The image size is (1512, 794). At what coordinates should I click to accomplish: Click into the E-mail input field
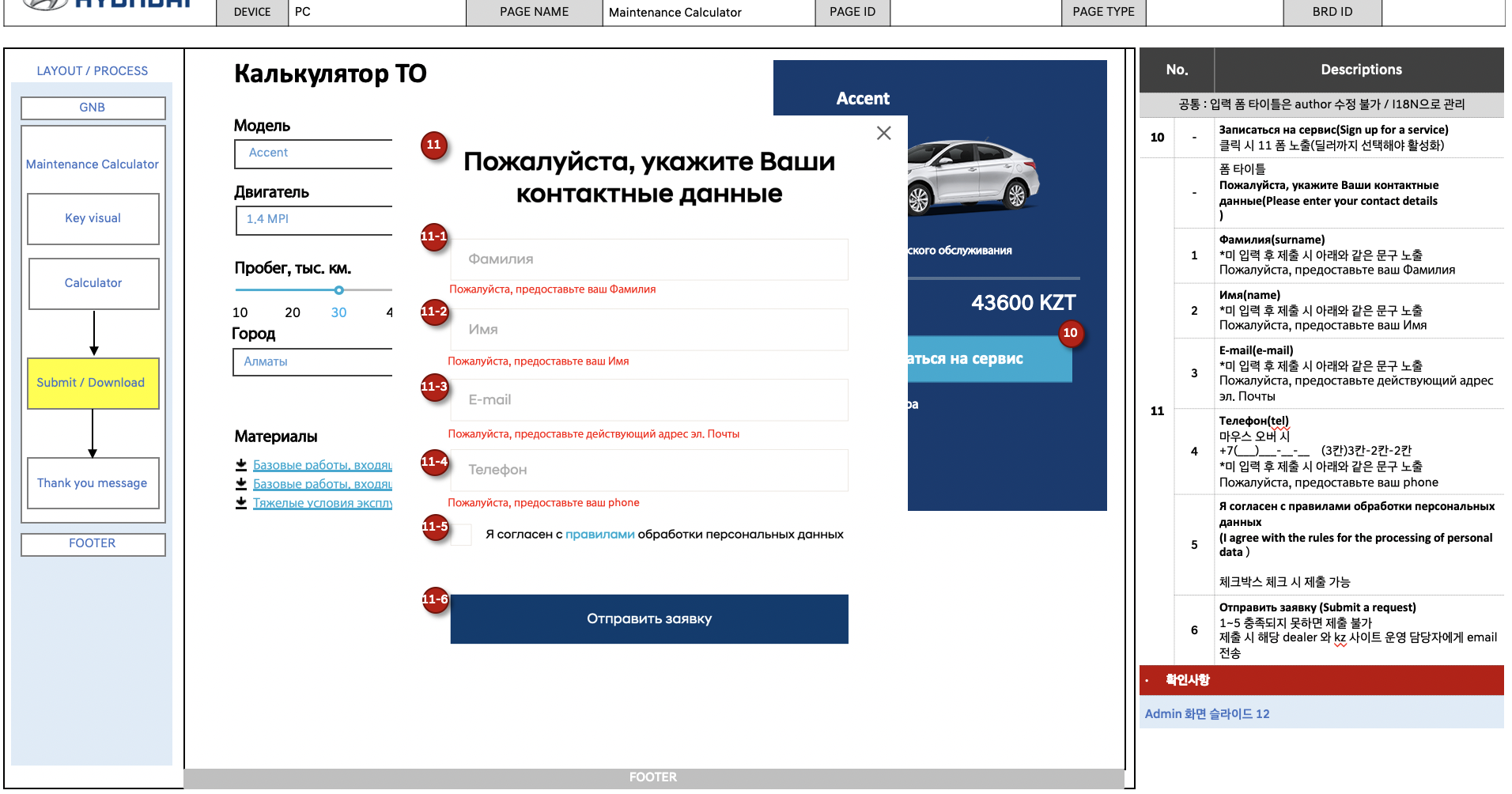click(x=648, y=400)
